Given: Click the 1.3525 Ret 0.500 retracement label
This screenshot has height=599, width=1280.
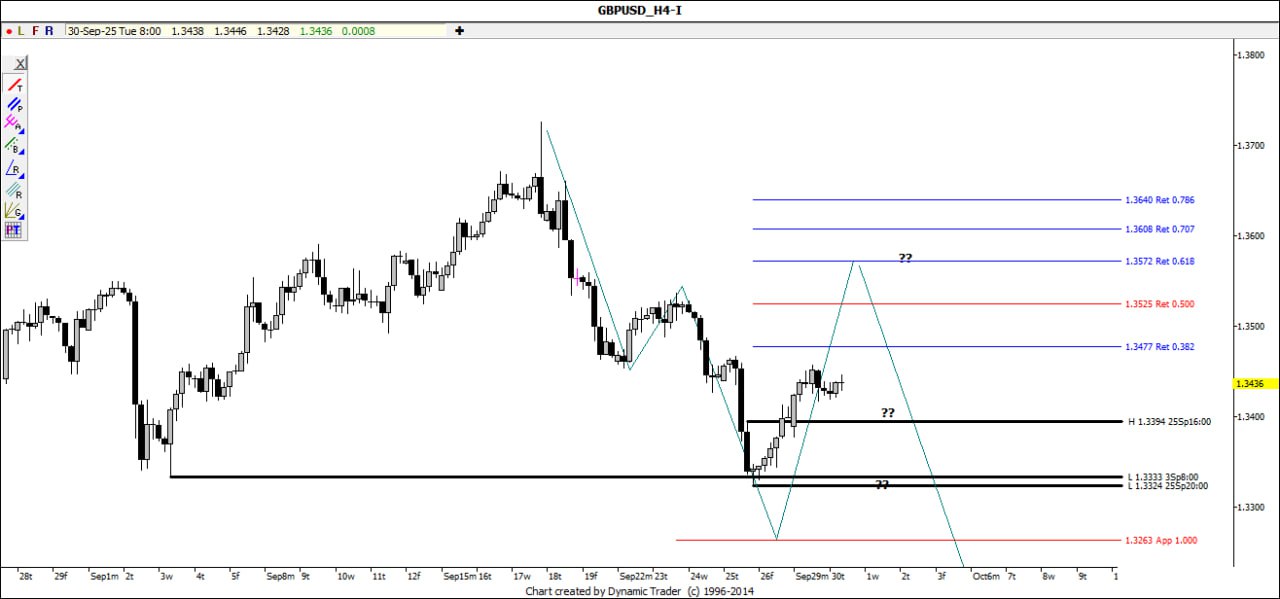Looking at the screenshot, I should [1159, 304].
